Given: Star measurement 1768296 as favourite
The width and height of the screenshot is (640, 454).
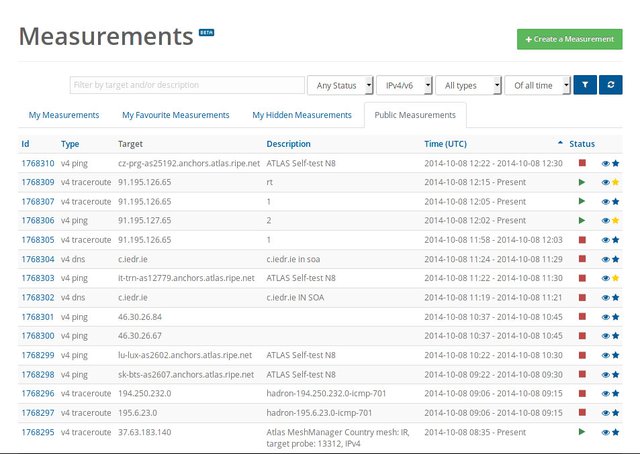Looking at the screenshot, I should (x=616, y=394).
